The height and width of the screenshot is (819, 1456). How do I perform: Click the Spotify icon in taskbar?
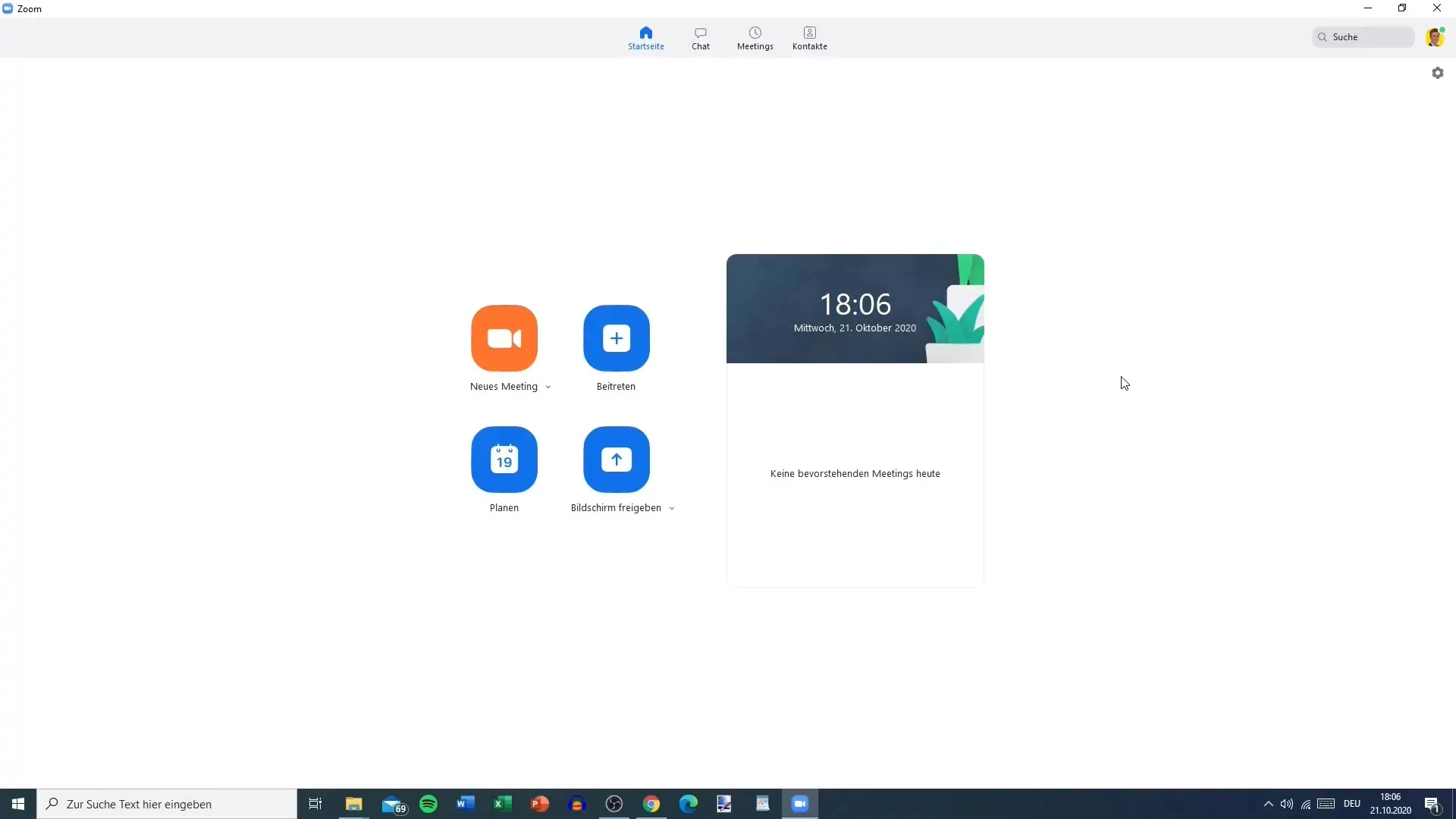(428, 804)
